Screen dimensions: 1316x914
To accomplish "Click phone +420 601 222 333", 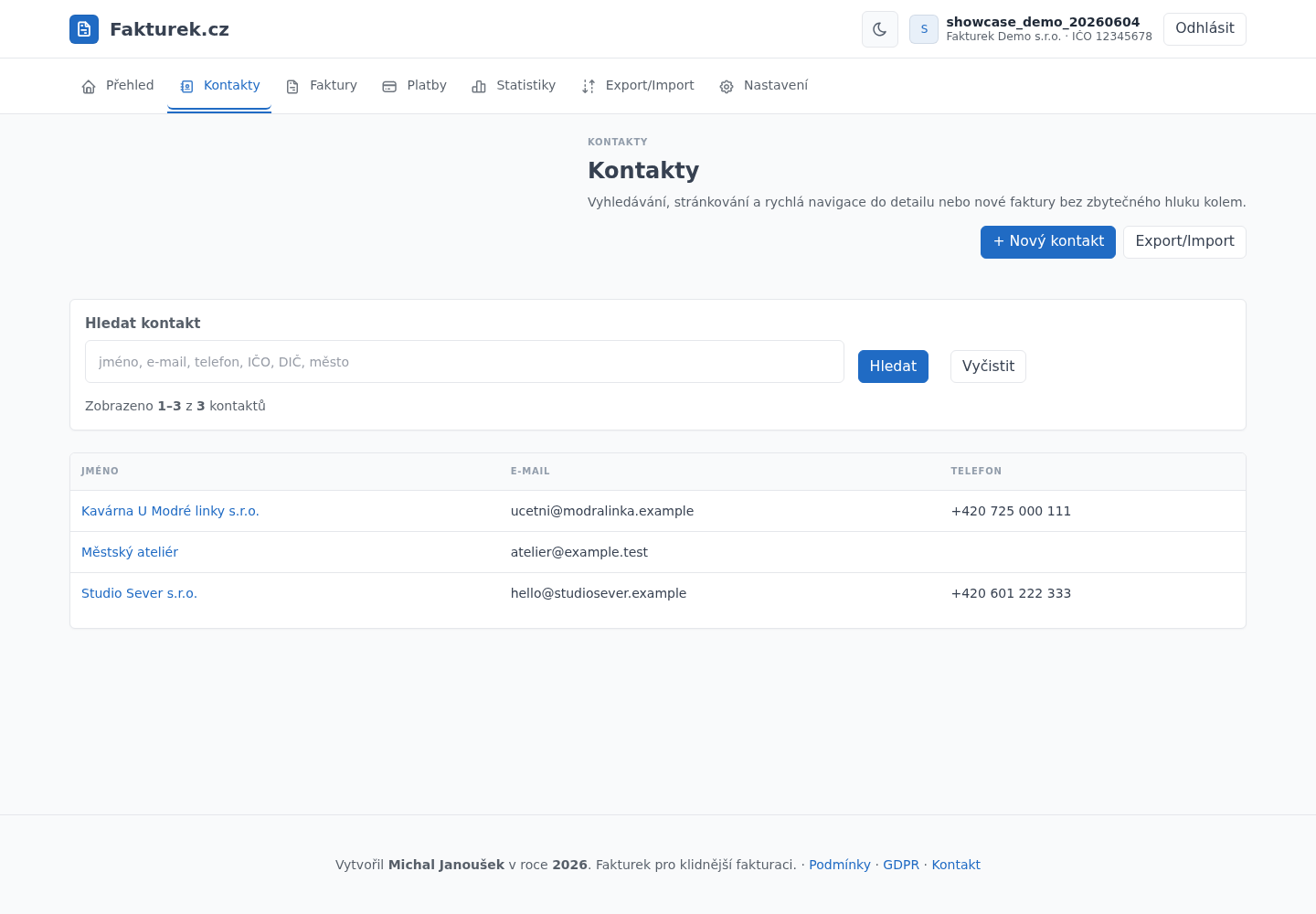I will click(x=1011, y=593).
